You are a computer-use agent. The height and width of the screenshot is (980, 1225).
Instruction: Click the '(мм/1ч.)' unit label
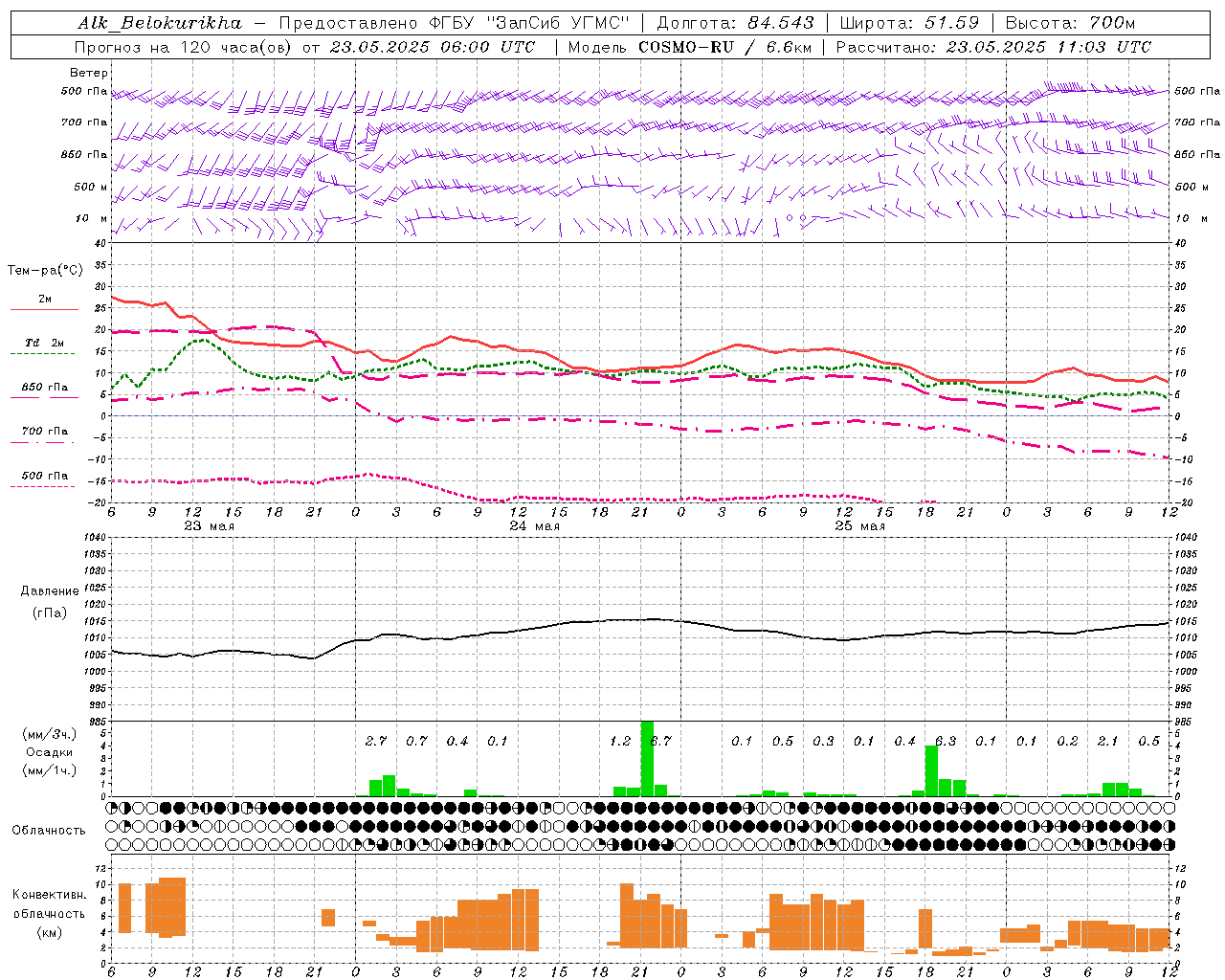[50, 770]
